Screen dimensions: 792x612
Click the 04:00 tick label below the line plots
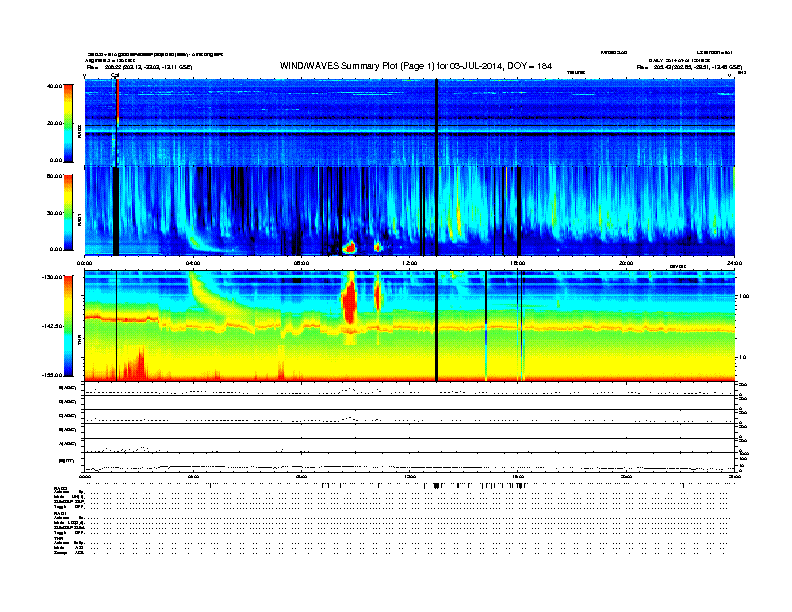point(193,476)
